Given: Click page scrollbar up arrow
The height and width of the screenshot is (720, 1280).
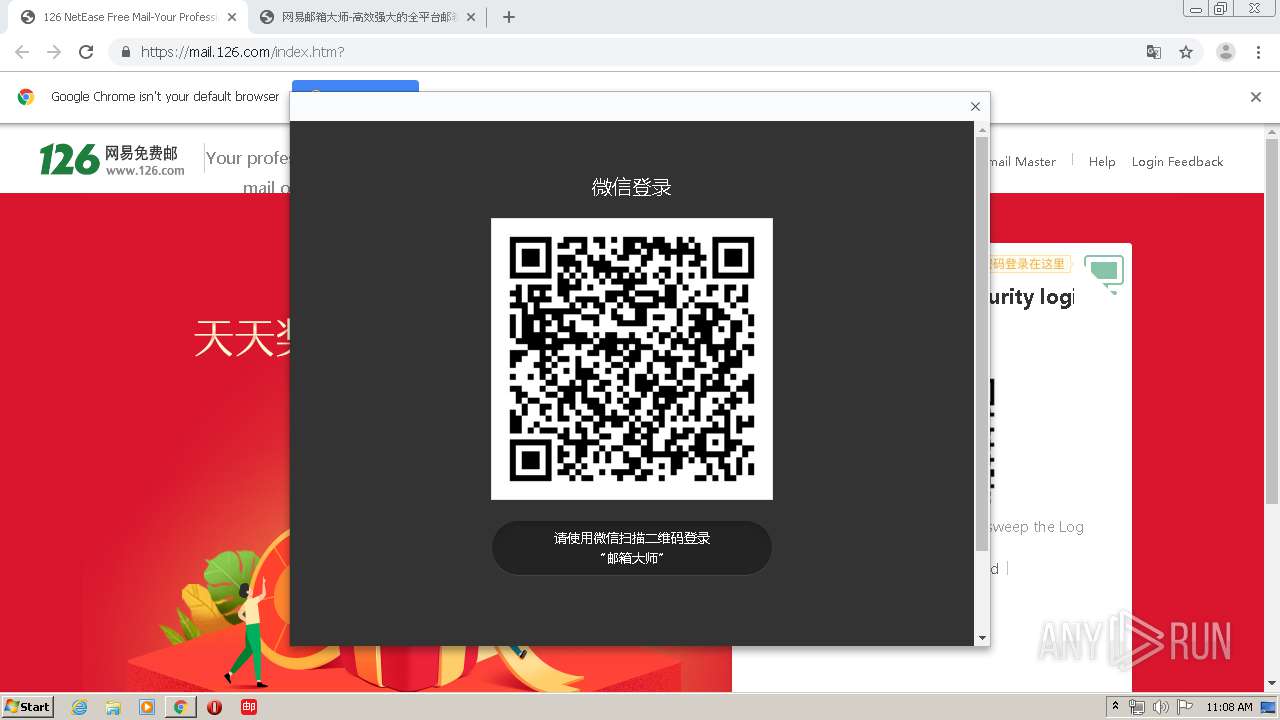Looking at the screenshot, I should pos(1272,131).
